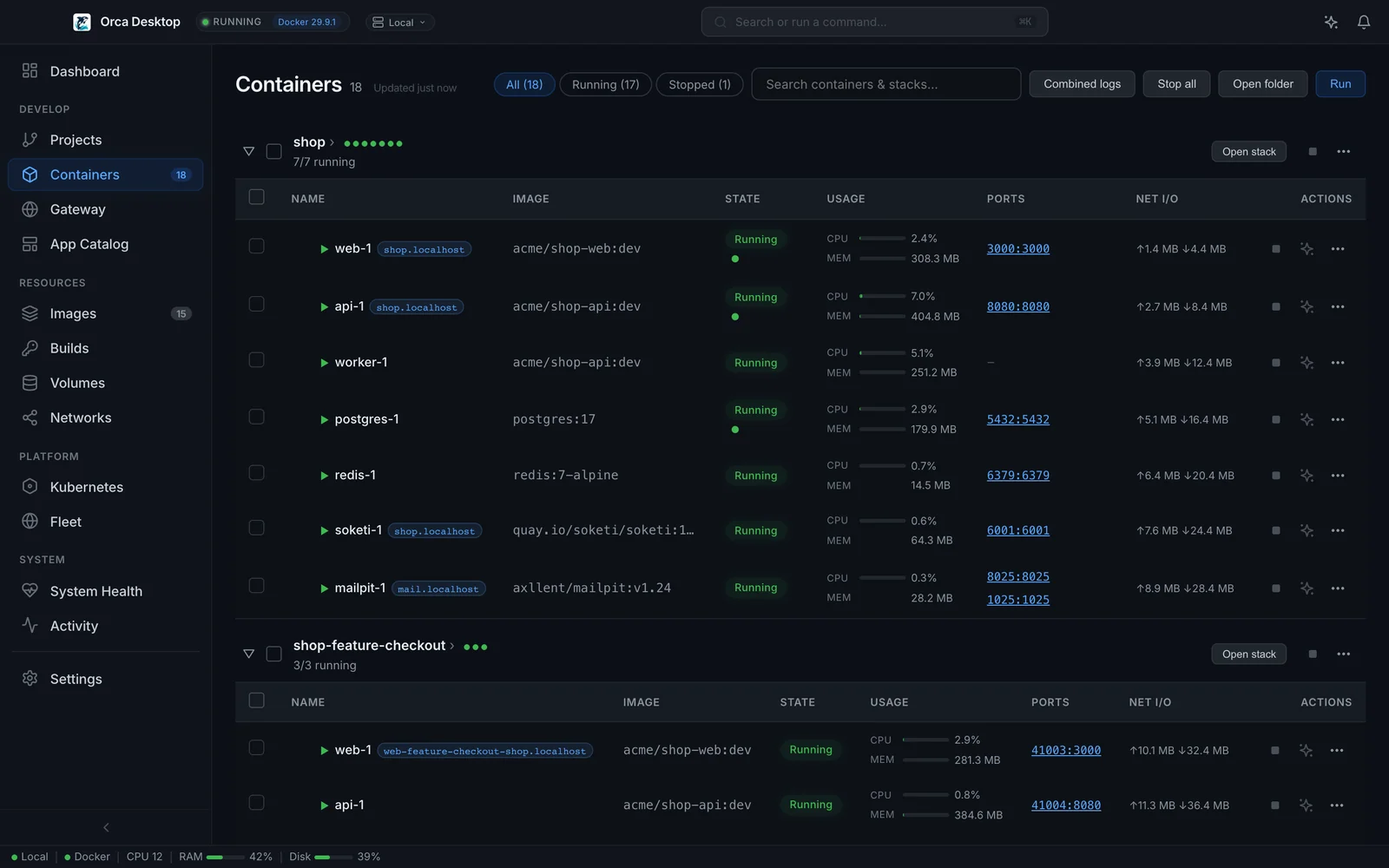The height and width of the screenshot is (868, 1389).
Task: Open more options for shop stack
Action: click(x=1344, y=152)
